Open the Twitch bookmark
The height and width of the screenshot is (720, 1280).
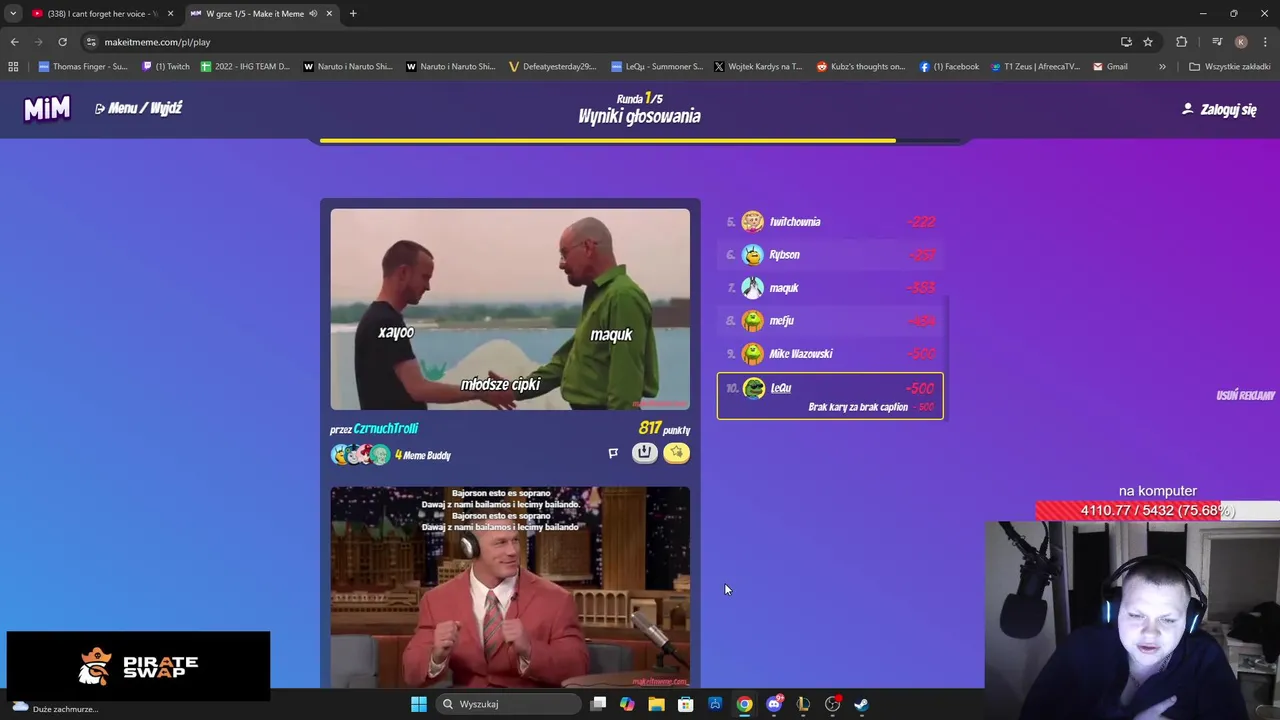(166, 67)
